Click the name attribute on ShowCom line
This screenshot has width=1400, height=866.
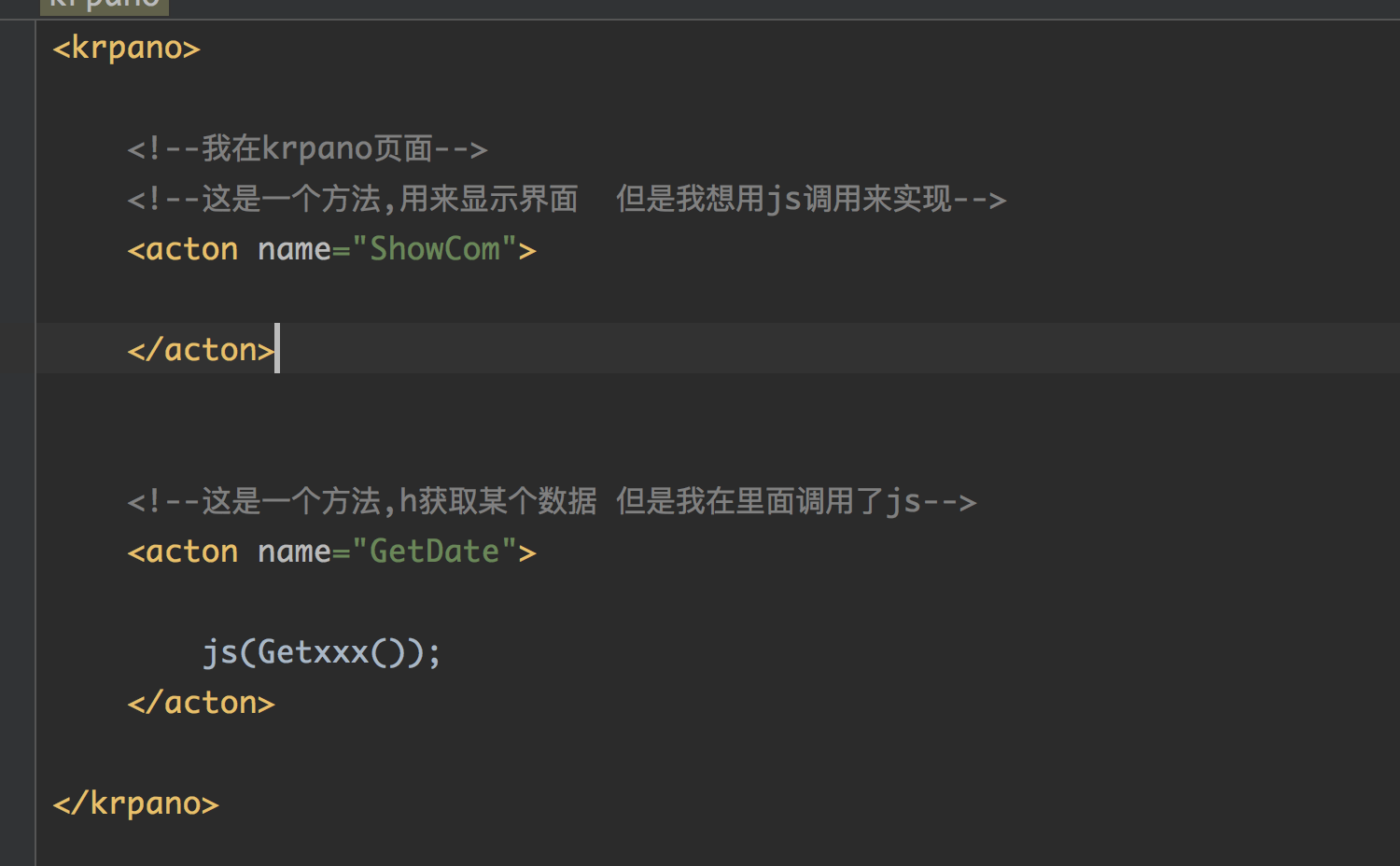(293, 249)
